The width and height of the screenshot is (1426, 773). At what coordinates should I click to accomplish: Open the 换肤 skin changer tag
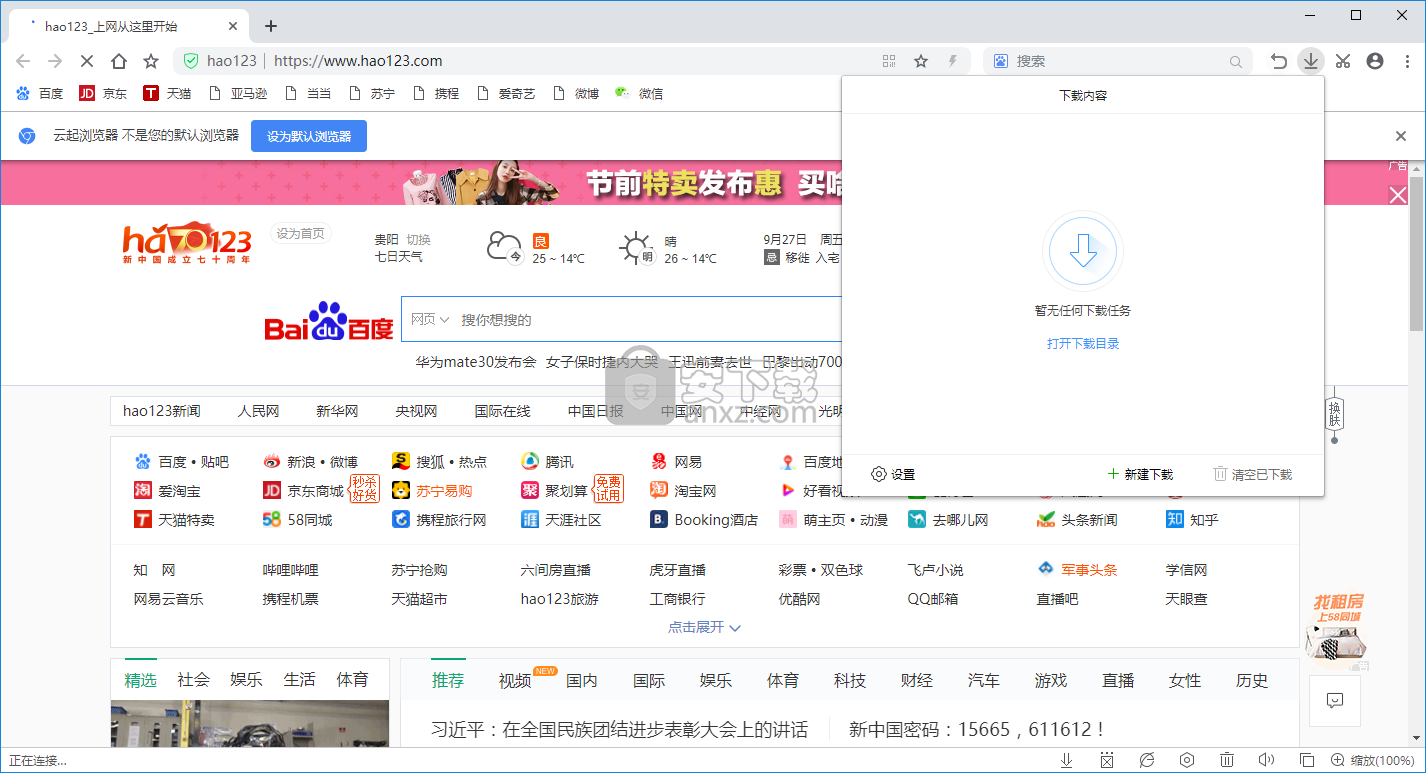(x=1334, y=413)
